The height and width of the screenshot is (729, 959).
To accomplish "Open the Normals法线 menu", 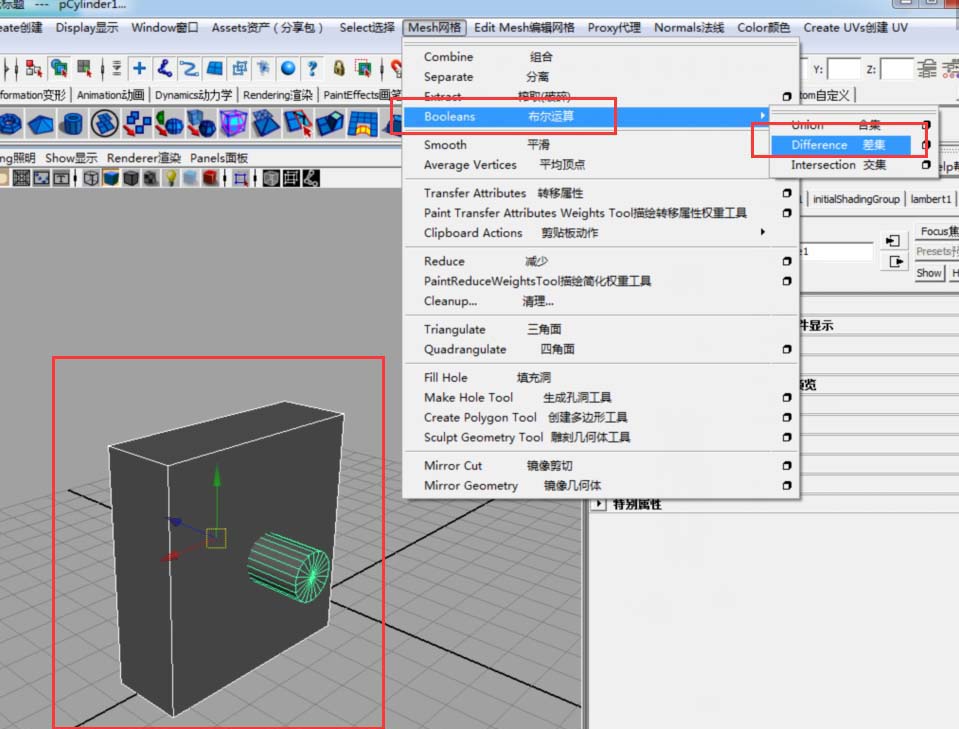I will [x=689, y=28].
